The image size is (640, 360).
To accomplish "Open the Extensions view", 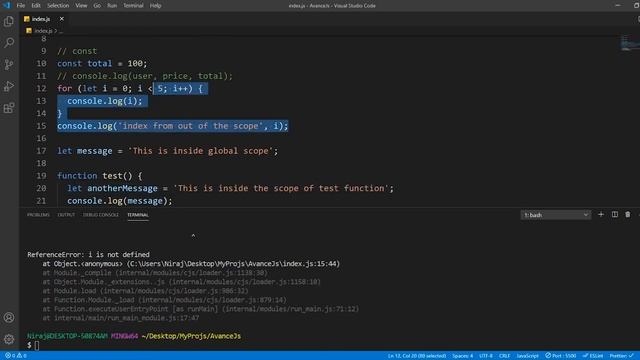I will tap(9, 108).
